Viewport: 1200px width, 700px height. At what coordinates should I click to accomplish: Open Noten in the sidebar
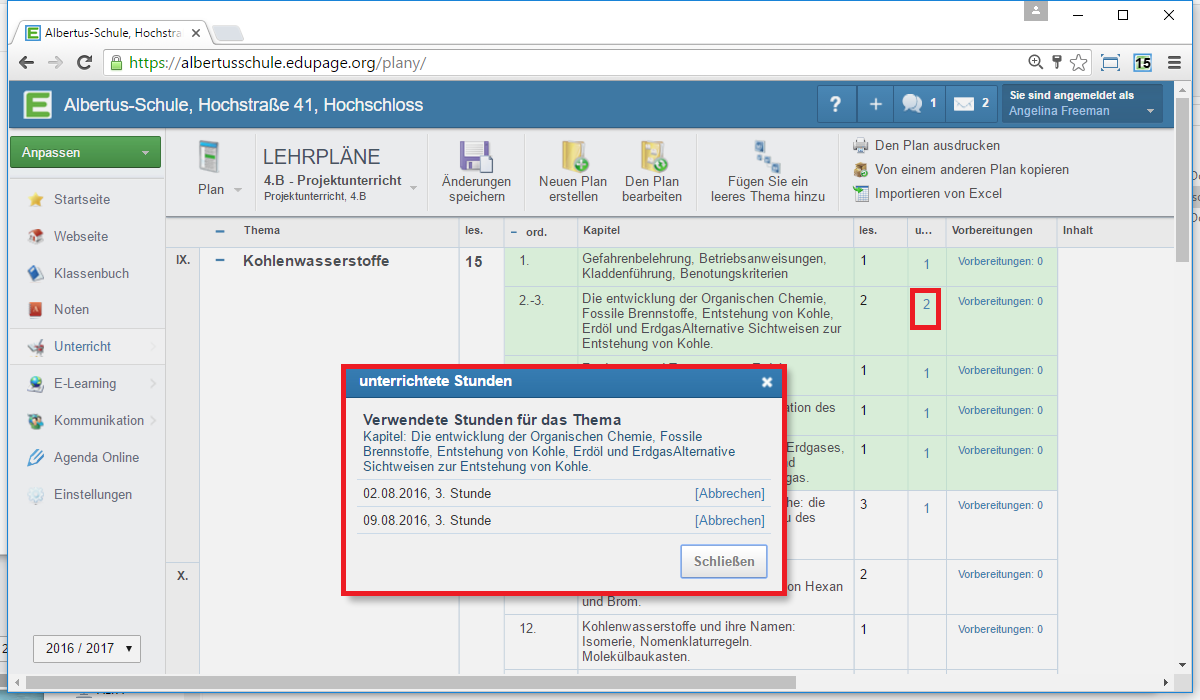pos(71,310)
